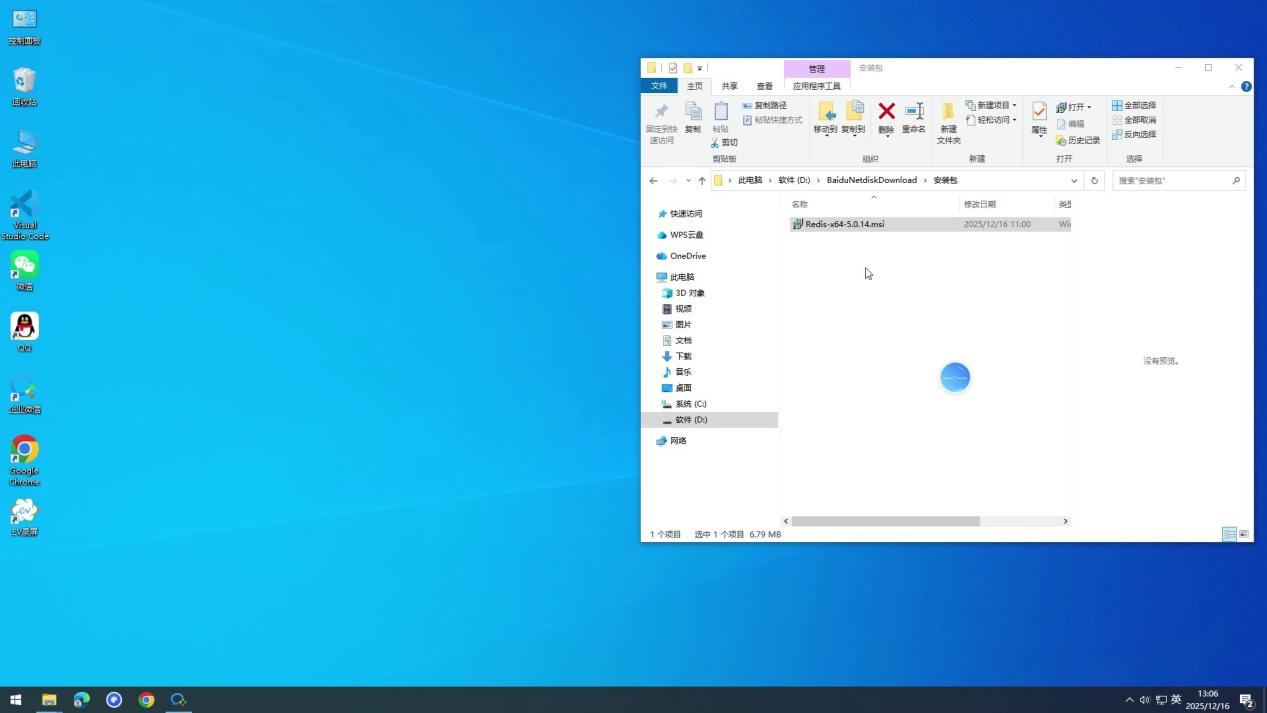Click 反向选择 (Invert selection) in the ribbon
Screen dimensions: 1267x713
(x=1134, y=134)
